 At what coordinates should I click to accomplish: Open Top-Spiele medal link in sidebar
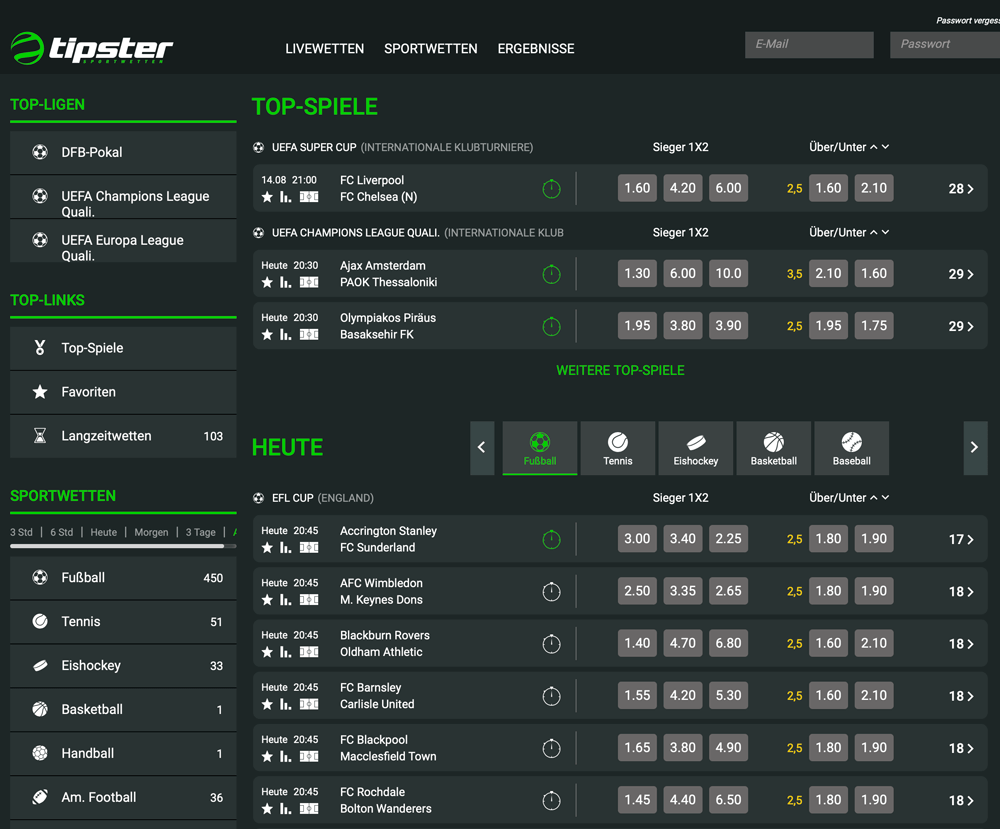(x=123, y=348)
